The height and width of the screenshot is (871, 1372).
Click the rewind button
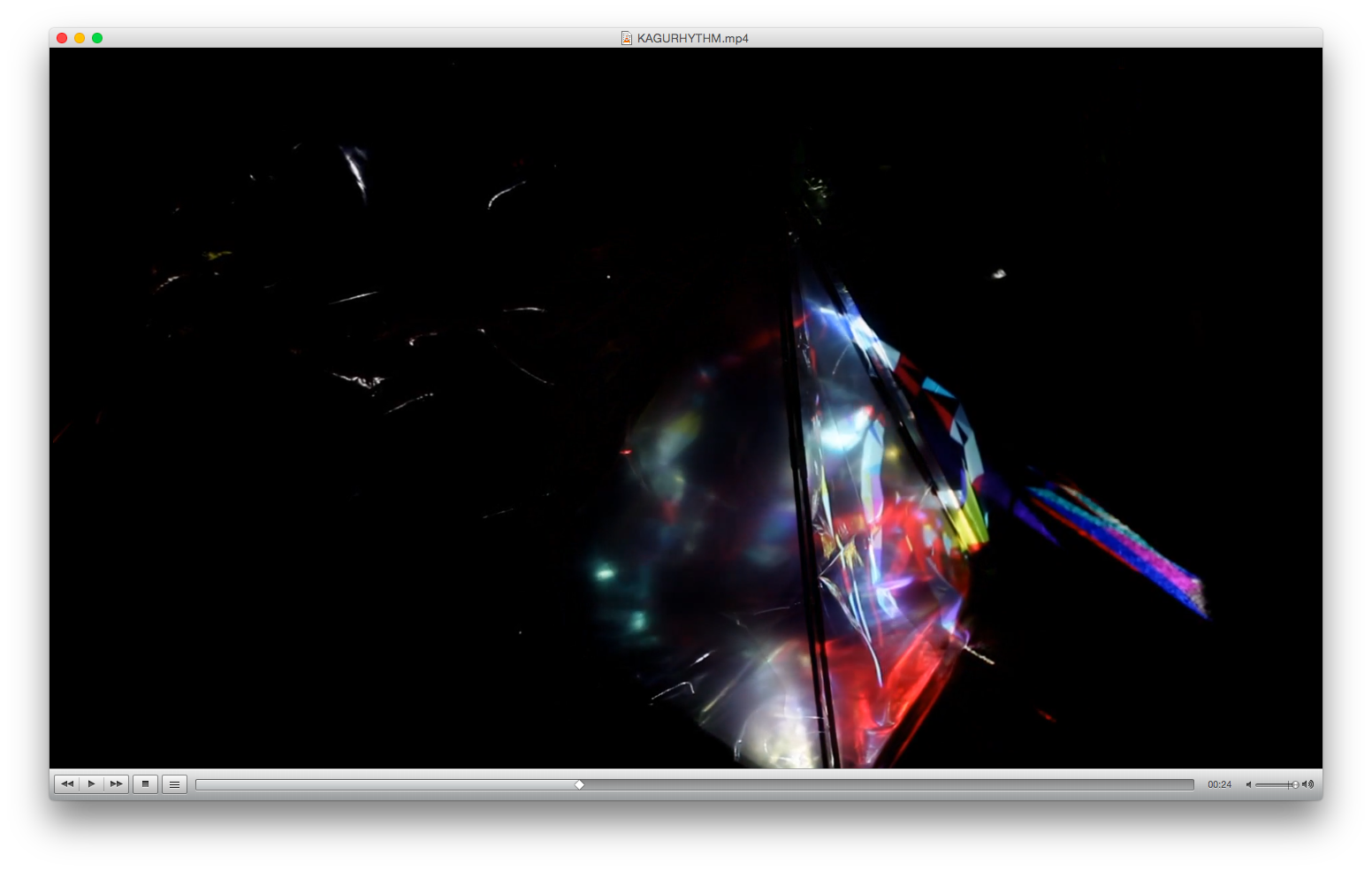(66, 784)
